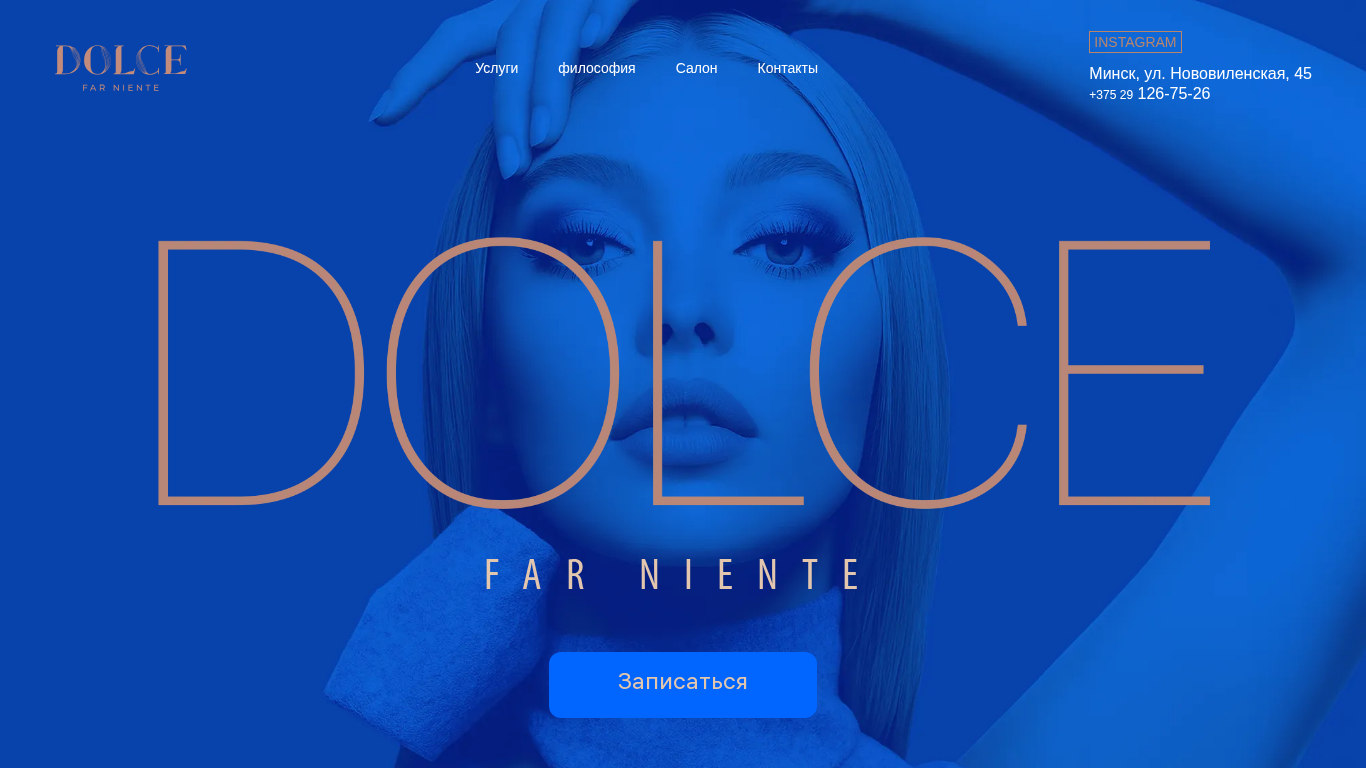Click the giant letter L of the headline
Screen dimensions: 1366x768
point(726,371)
